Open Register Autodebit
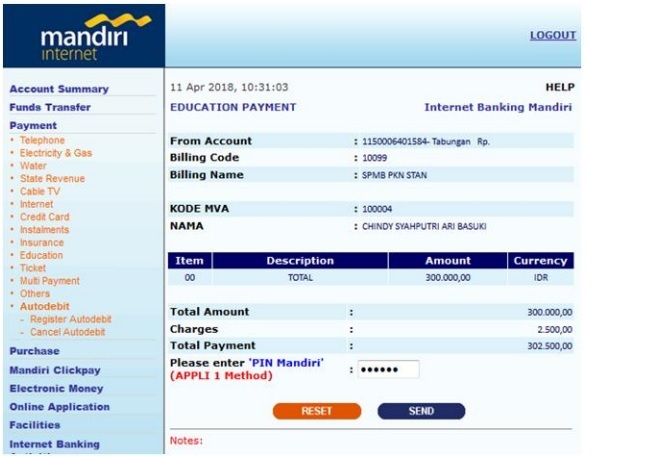The image size is (661, 456). [71, 319]
